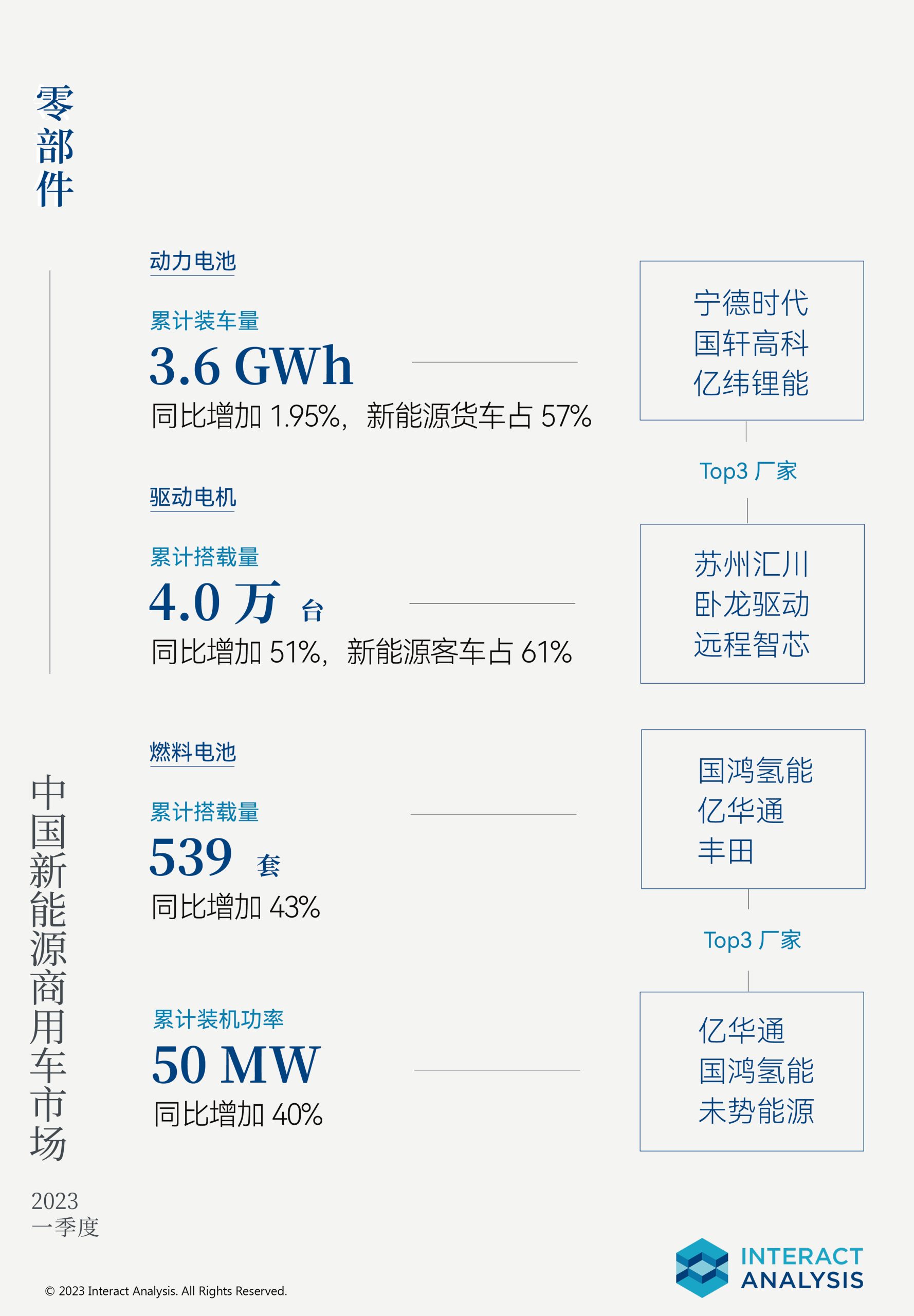Click the 3.6 GWh figure
The width and height of the screenshot is (914, 1316).
pyautogui.click(x=251, y=365)
